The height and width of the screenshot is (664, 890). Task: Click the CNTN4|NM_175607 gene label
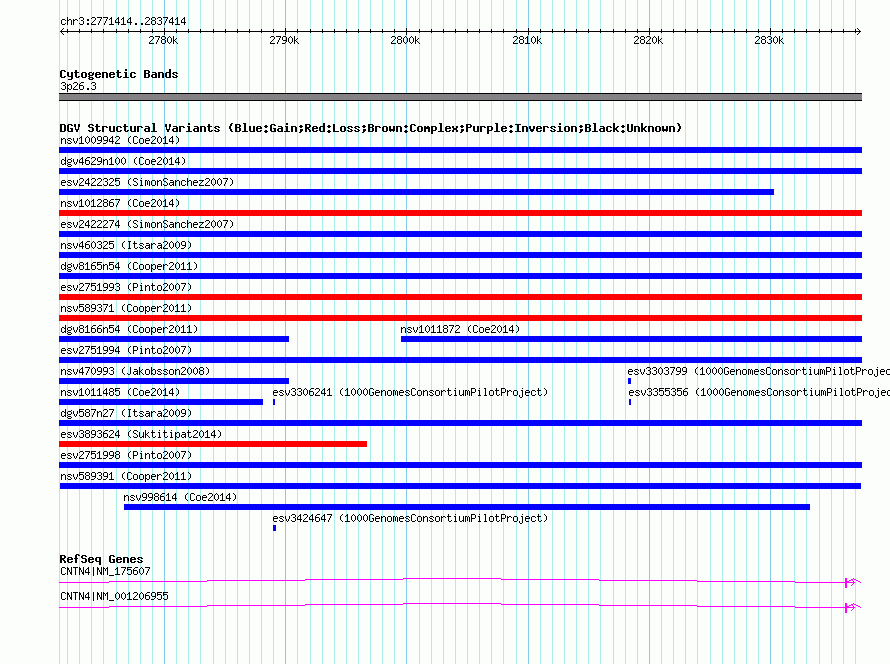pos(105,571)
